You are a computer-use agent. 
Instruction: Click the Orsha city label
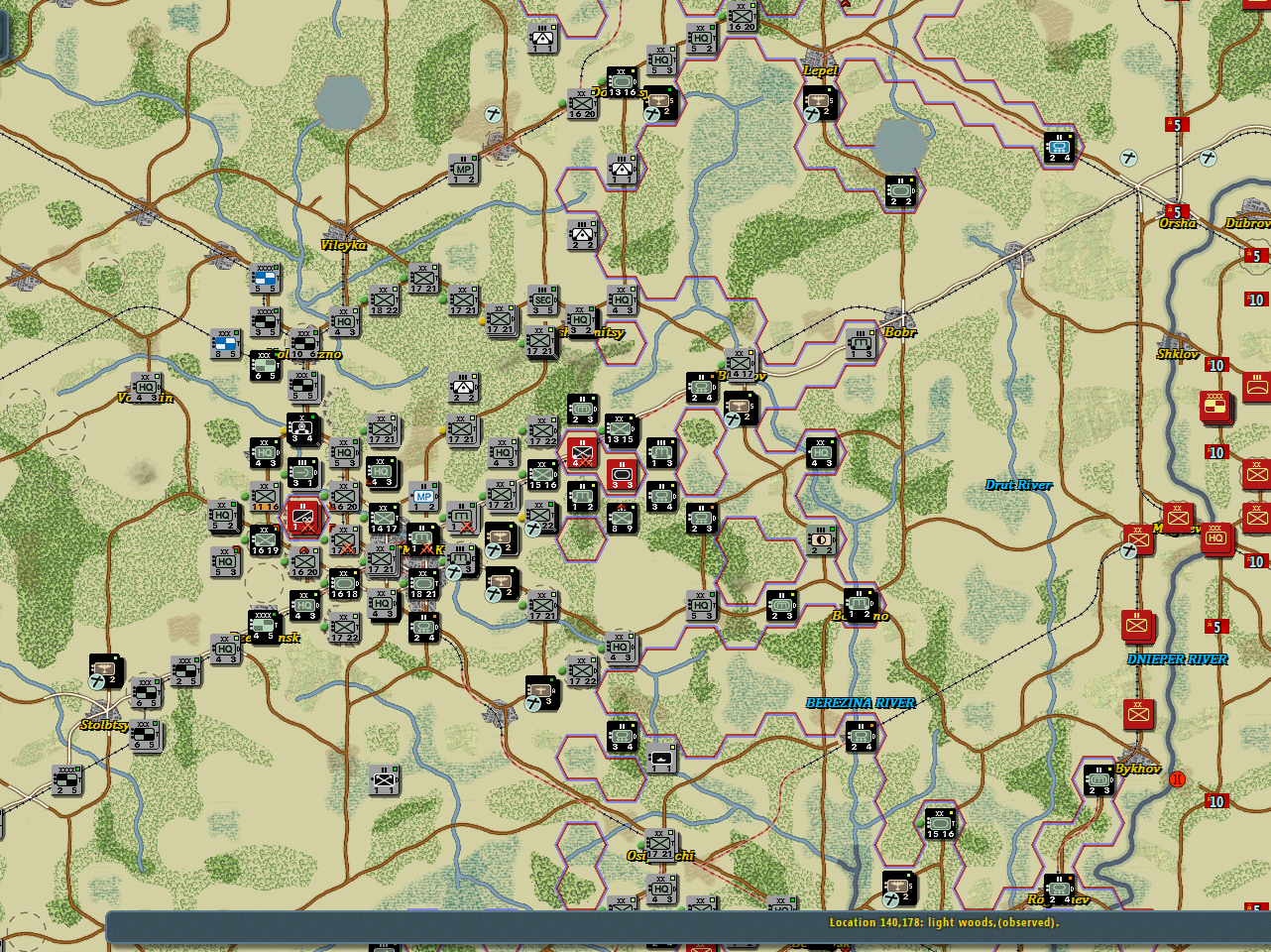(1178, 223)
